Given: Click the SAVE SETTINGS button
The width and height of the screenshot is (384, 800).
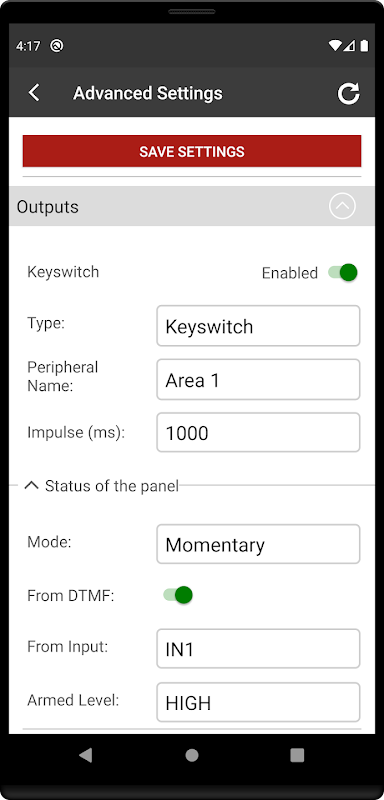Looking at the screenshot, I should 192,151.
